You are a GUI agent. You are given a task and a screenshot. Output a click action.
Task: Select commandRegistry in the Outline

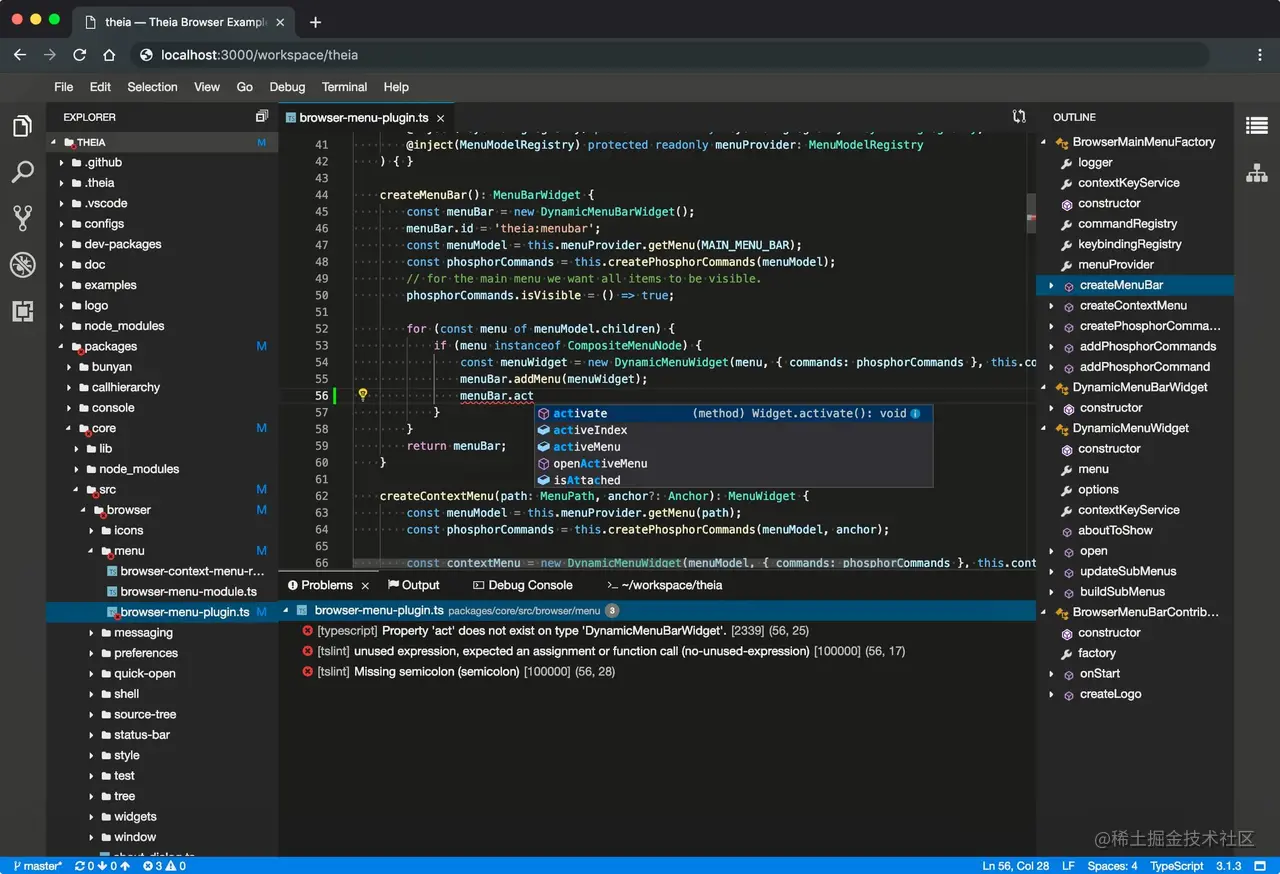coord(1127,224)
